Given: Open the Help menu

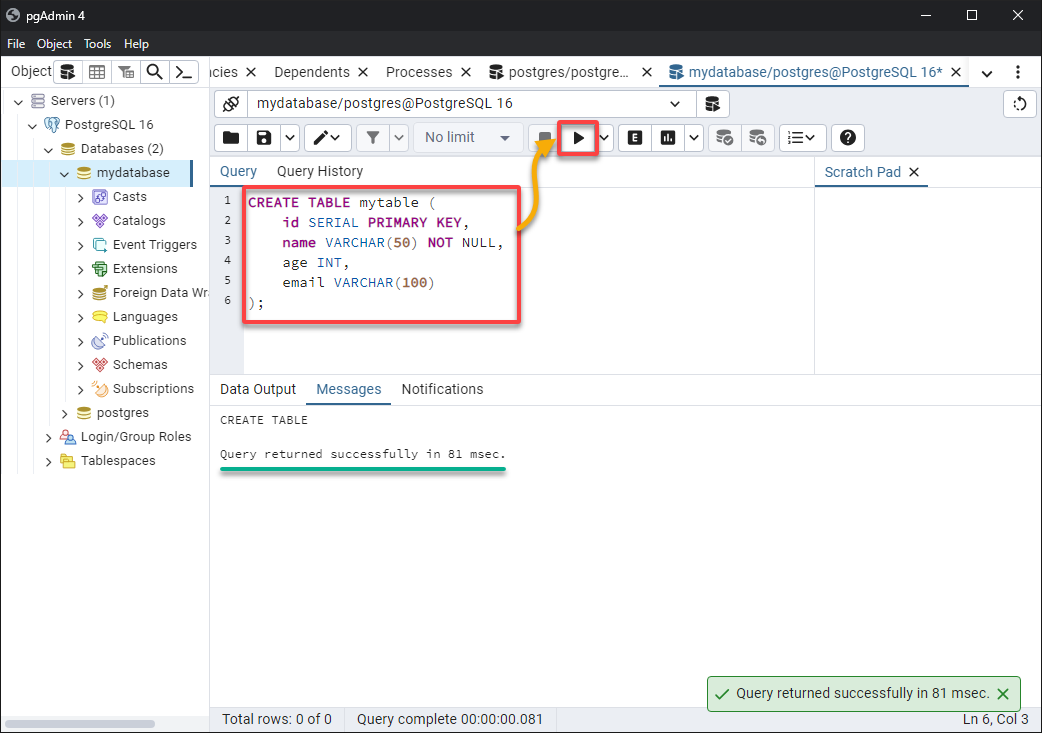Looking at the screenshot, I should click(136, 44).
